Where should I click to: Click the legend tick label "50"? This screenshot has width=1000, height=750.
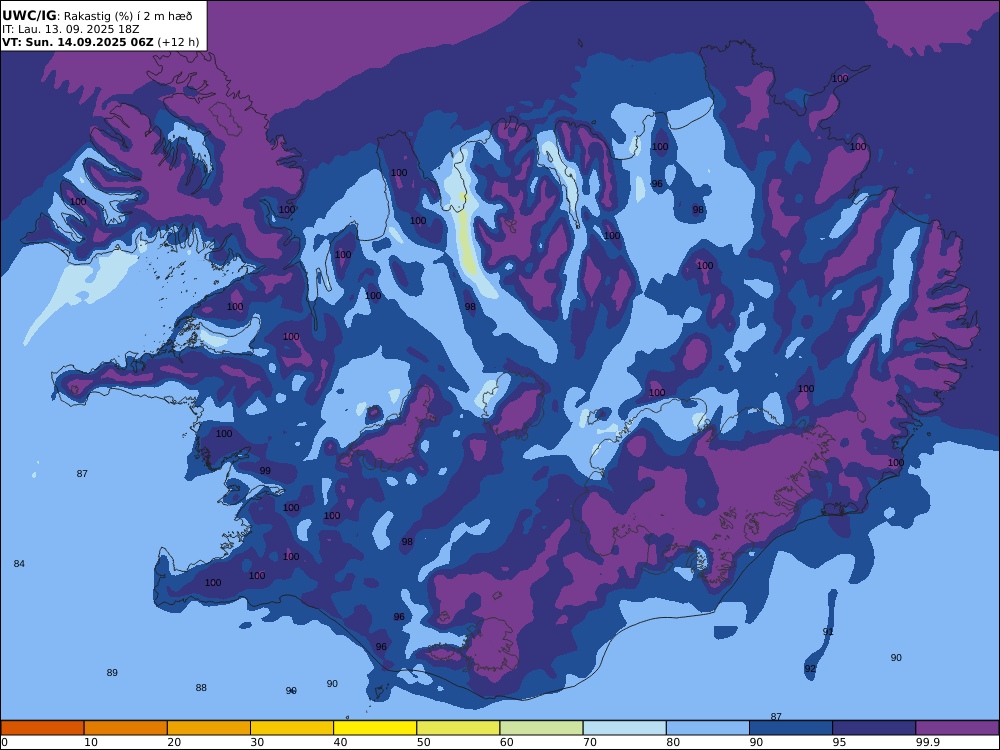point(423,742)
